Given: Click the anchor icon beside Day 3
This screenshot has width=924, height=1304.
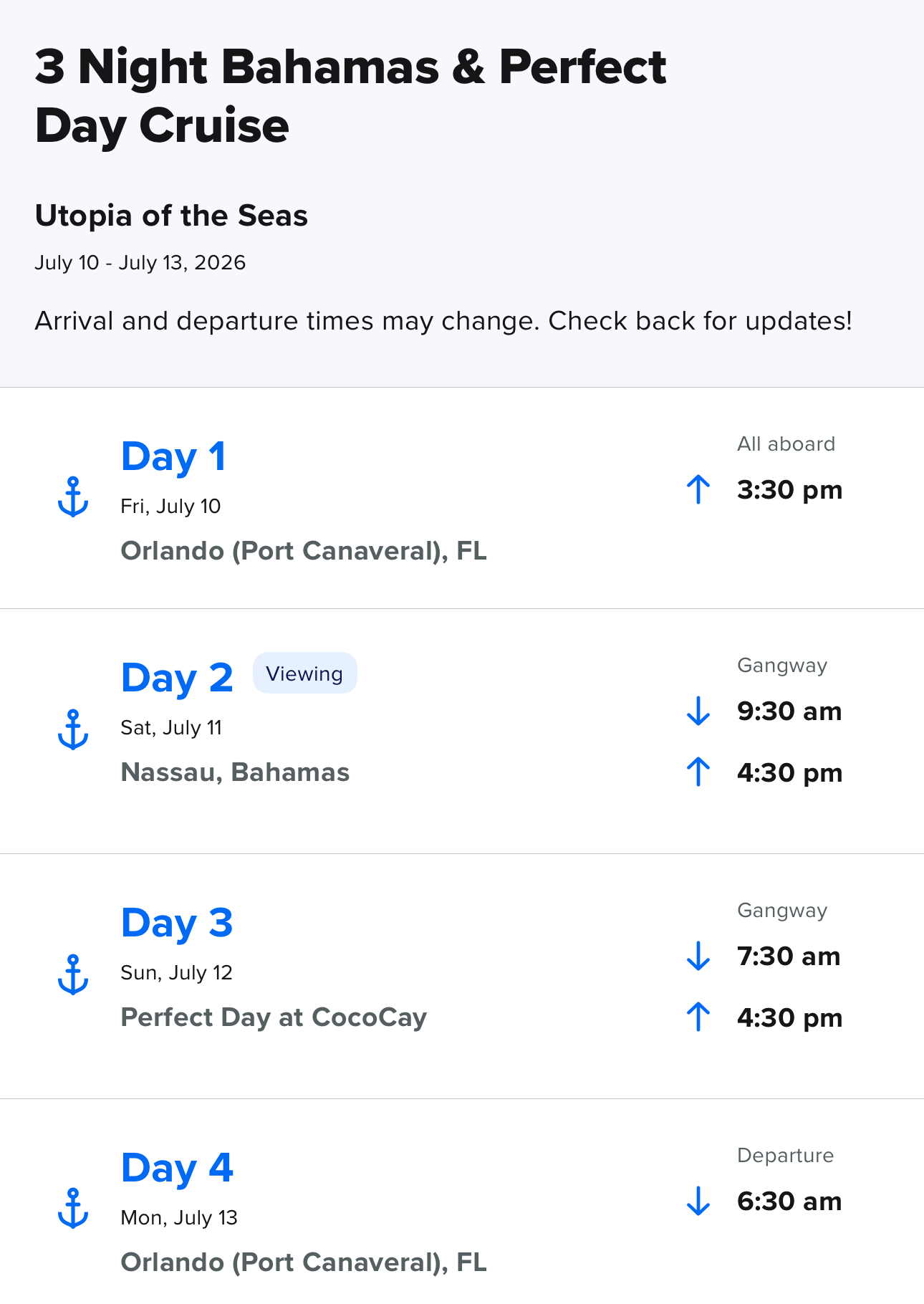Looking at the screenshot, I should tap(73, 974).
